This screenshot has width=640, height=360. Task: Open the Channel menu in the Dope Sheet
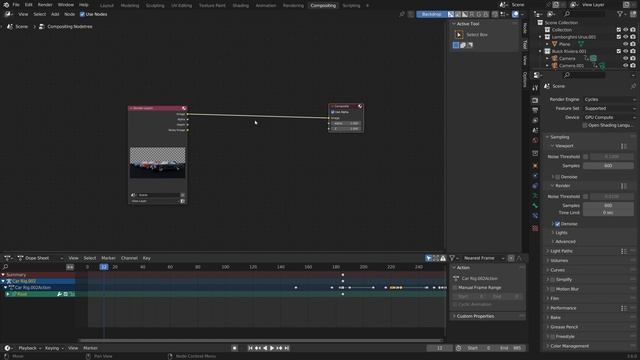[x=129, y=258]
